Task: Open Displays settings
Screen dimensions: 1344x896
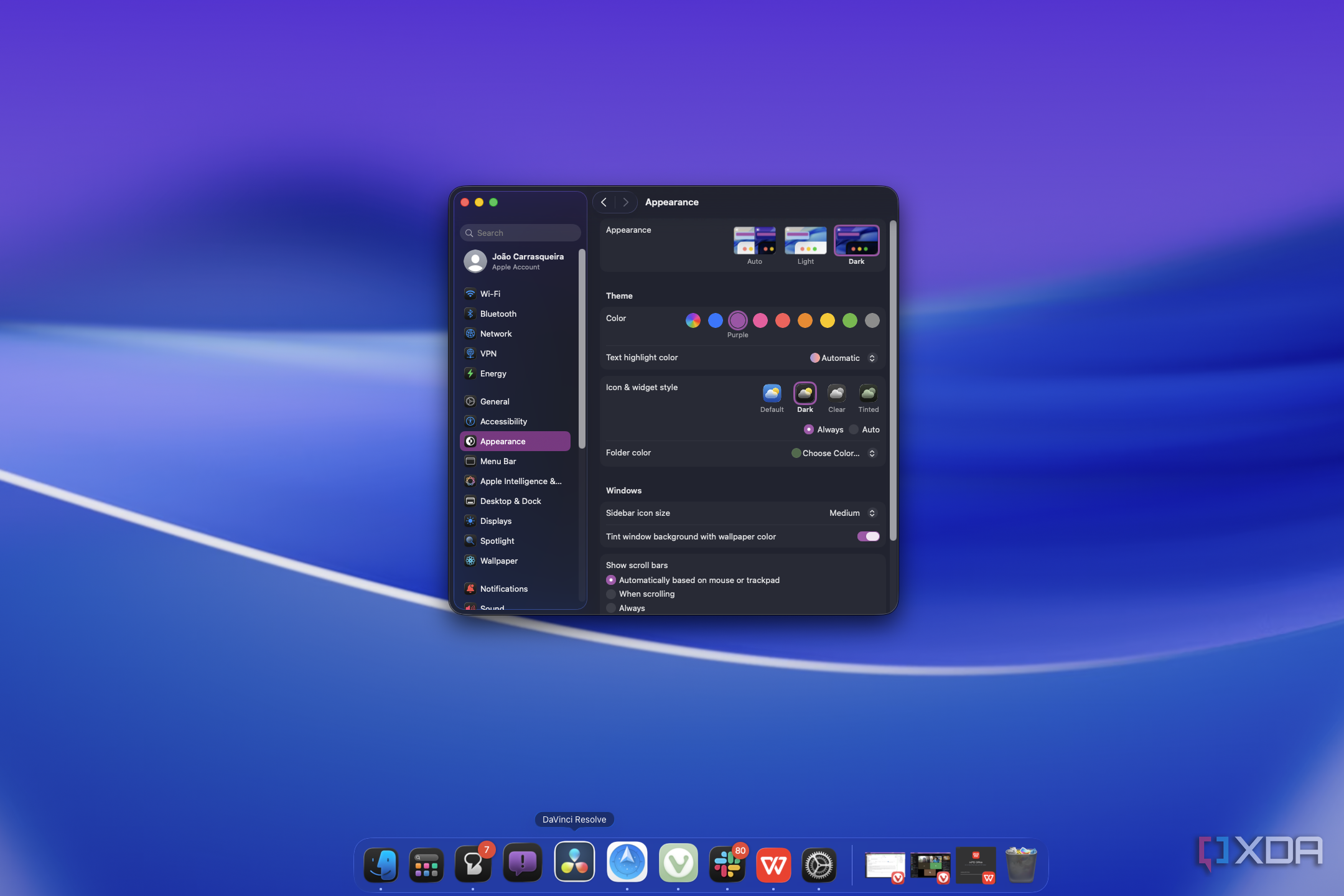Action: (x=515, y=521)
